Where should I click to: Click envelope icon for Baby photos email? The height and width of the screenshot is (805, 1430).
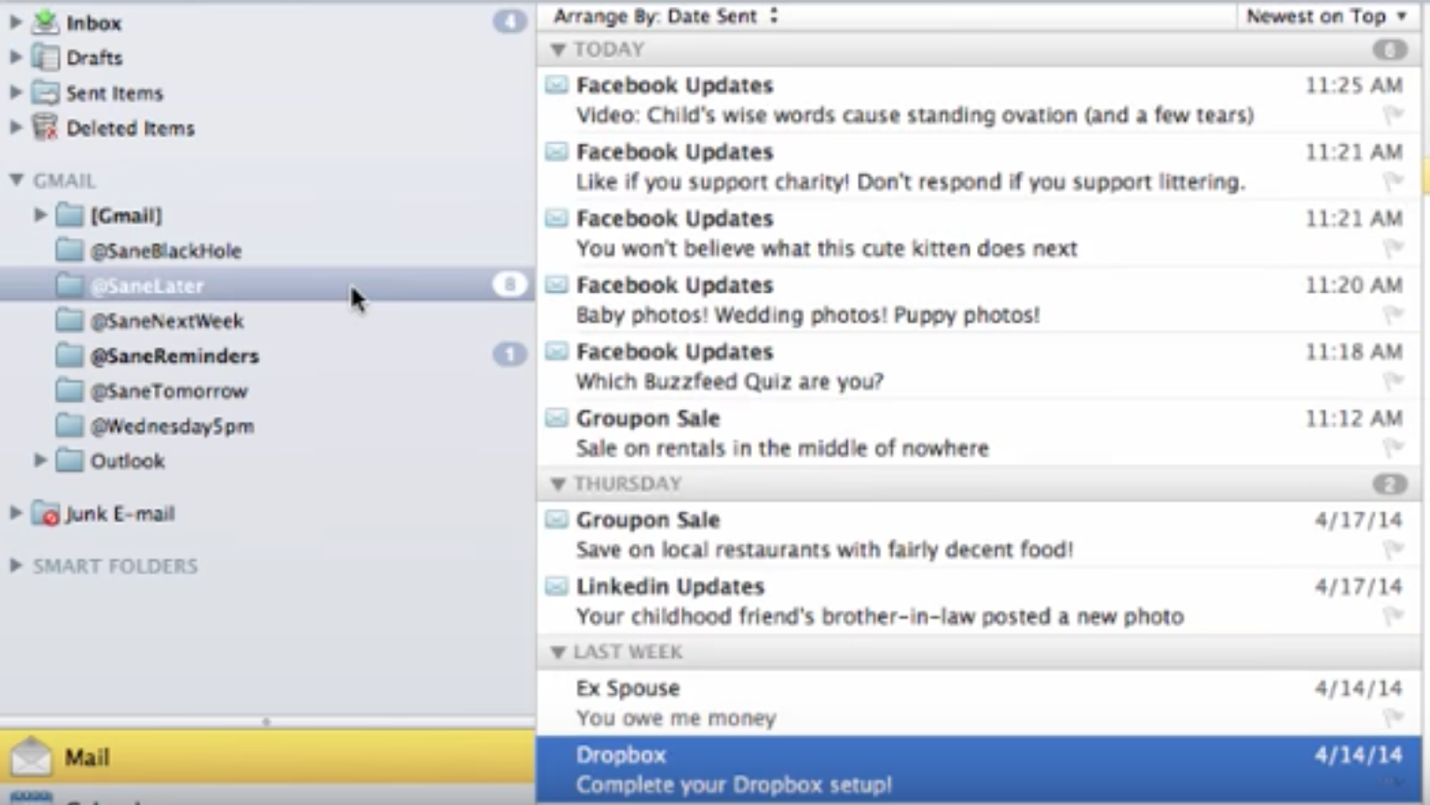pos(557,285)
